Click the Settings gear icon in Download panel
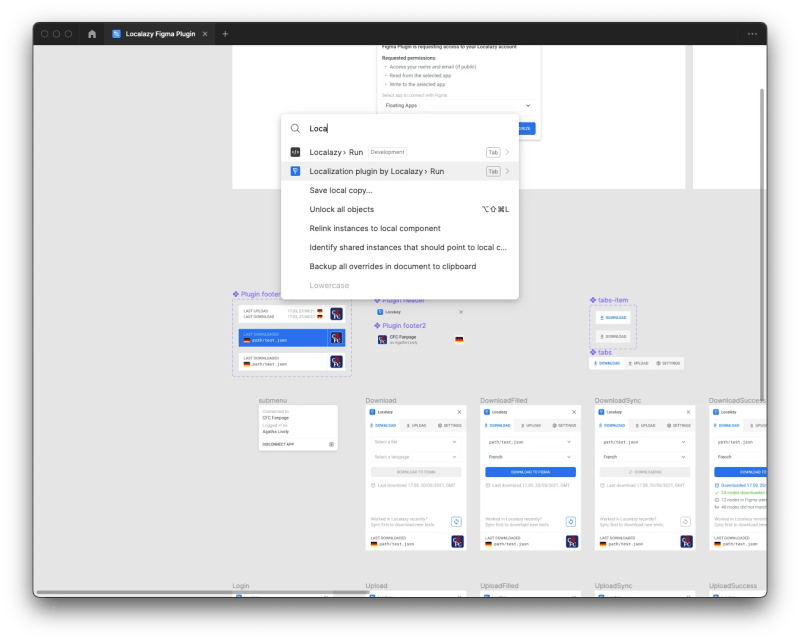 pyautogui.click(x=438, y=426)
